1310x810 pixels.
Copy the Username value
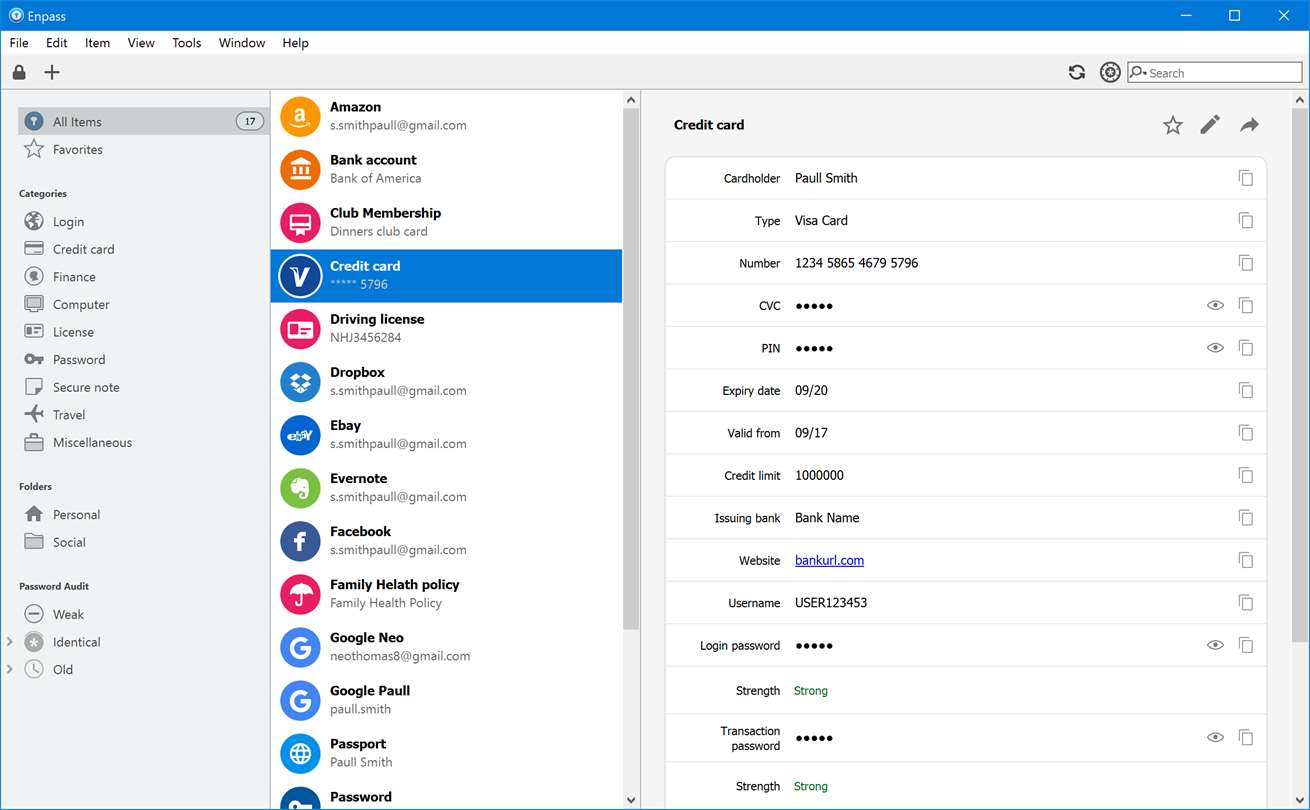(1246, 603)
